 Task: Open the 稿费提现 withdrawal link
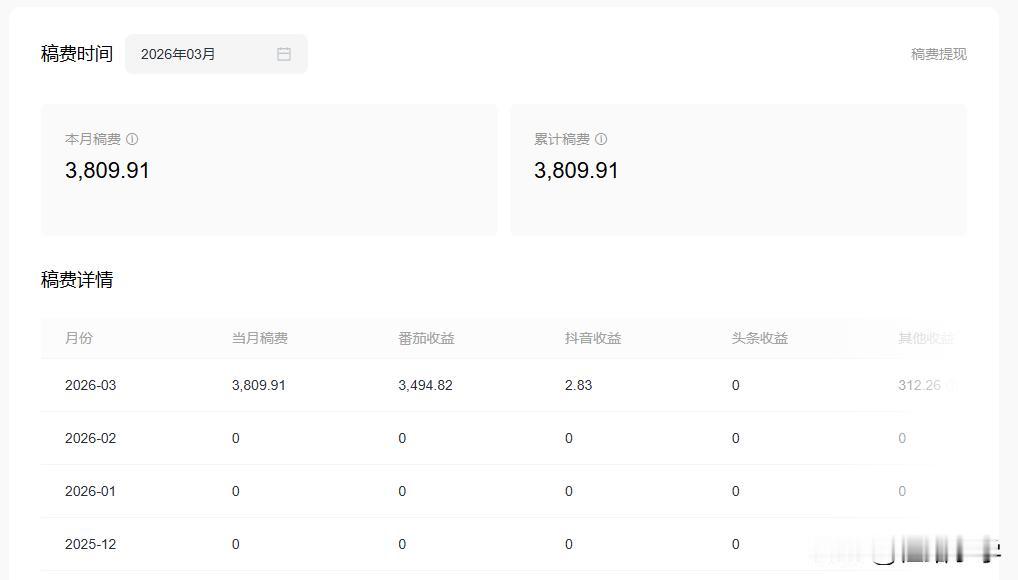[x=938, y=54]
